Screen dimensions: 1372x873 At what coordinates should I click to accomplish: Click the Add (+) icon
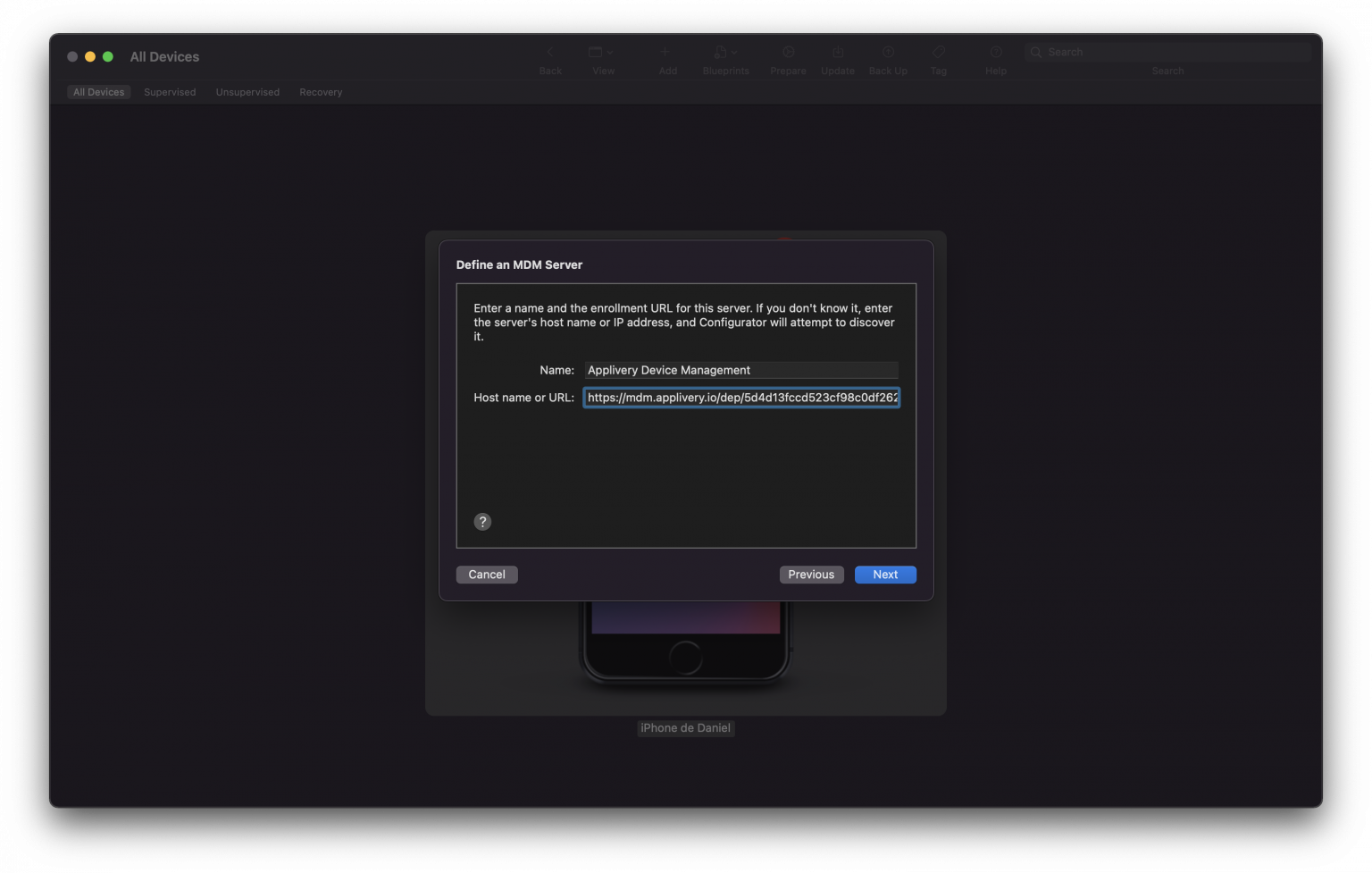[x=666, y=52]
